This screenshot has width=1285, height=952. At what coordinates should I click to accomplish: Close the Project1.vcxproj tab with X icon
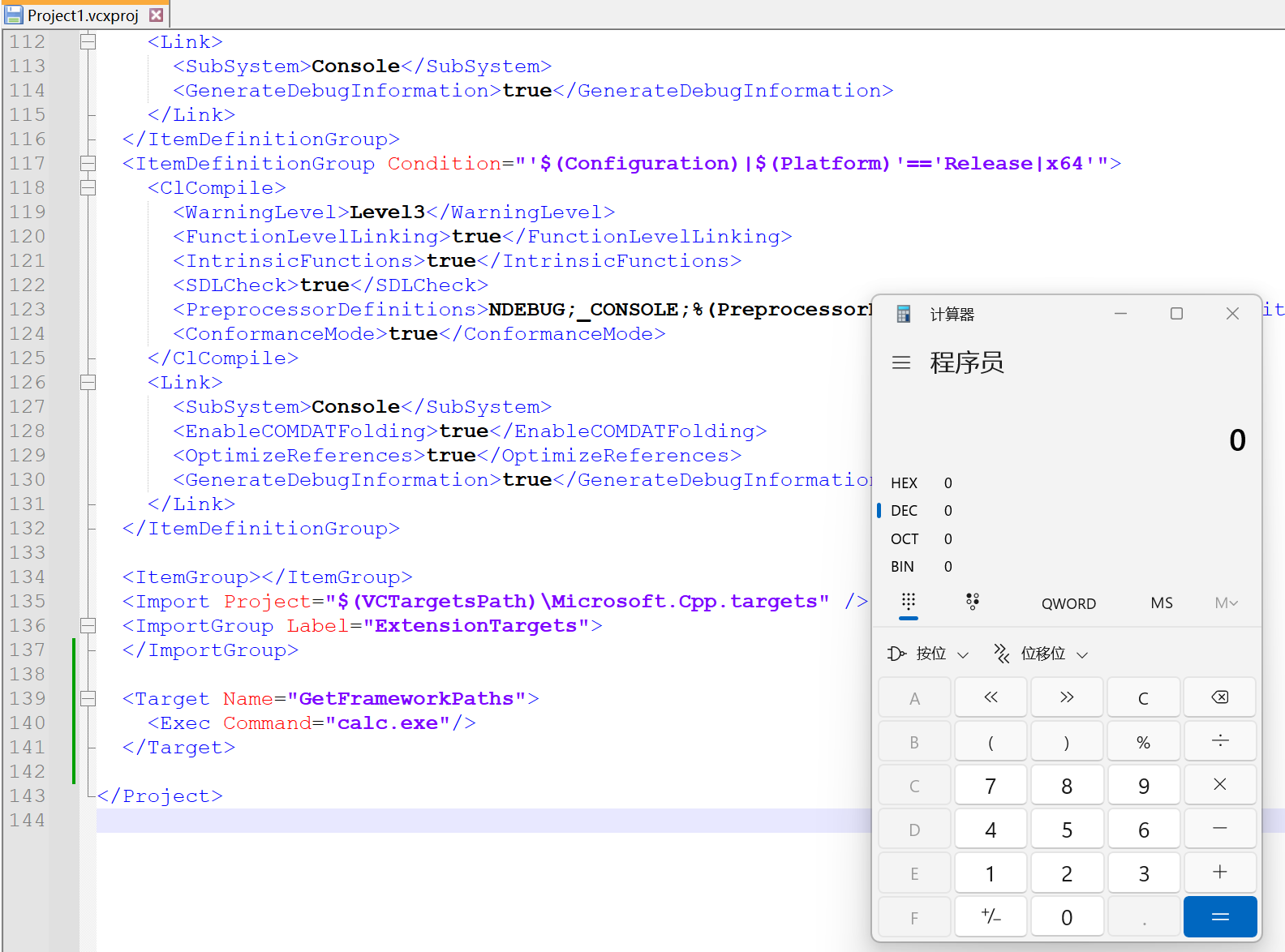pyautogui.click(x=157, y=15)
